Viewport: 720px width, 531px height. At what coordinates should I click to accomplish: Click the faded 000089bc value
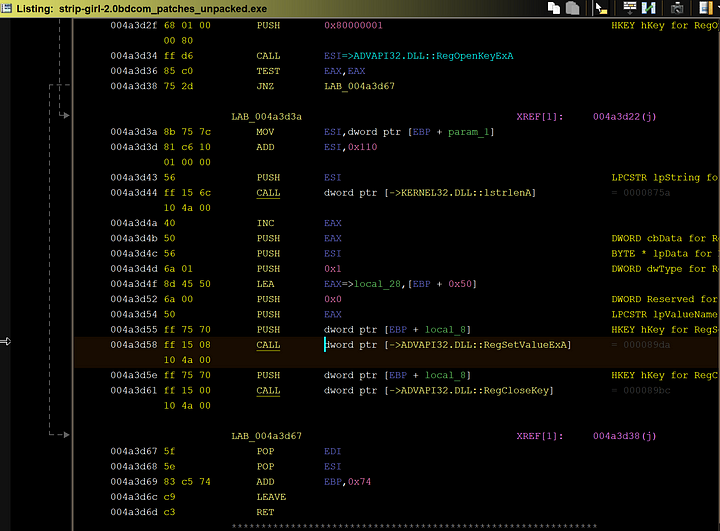(647, 390)
